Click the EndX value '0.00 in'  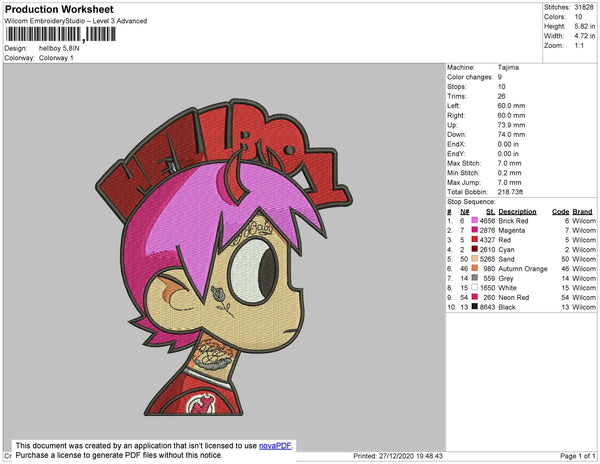[508, 144]
